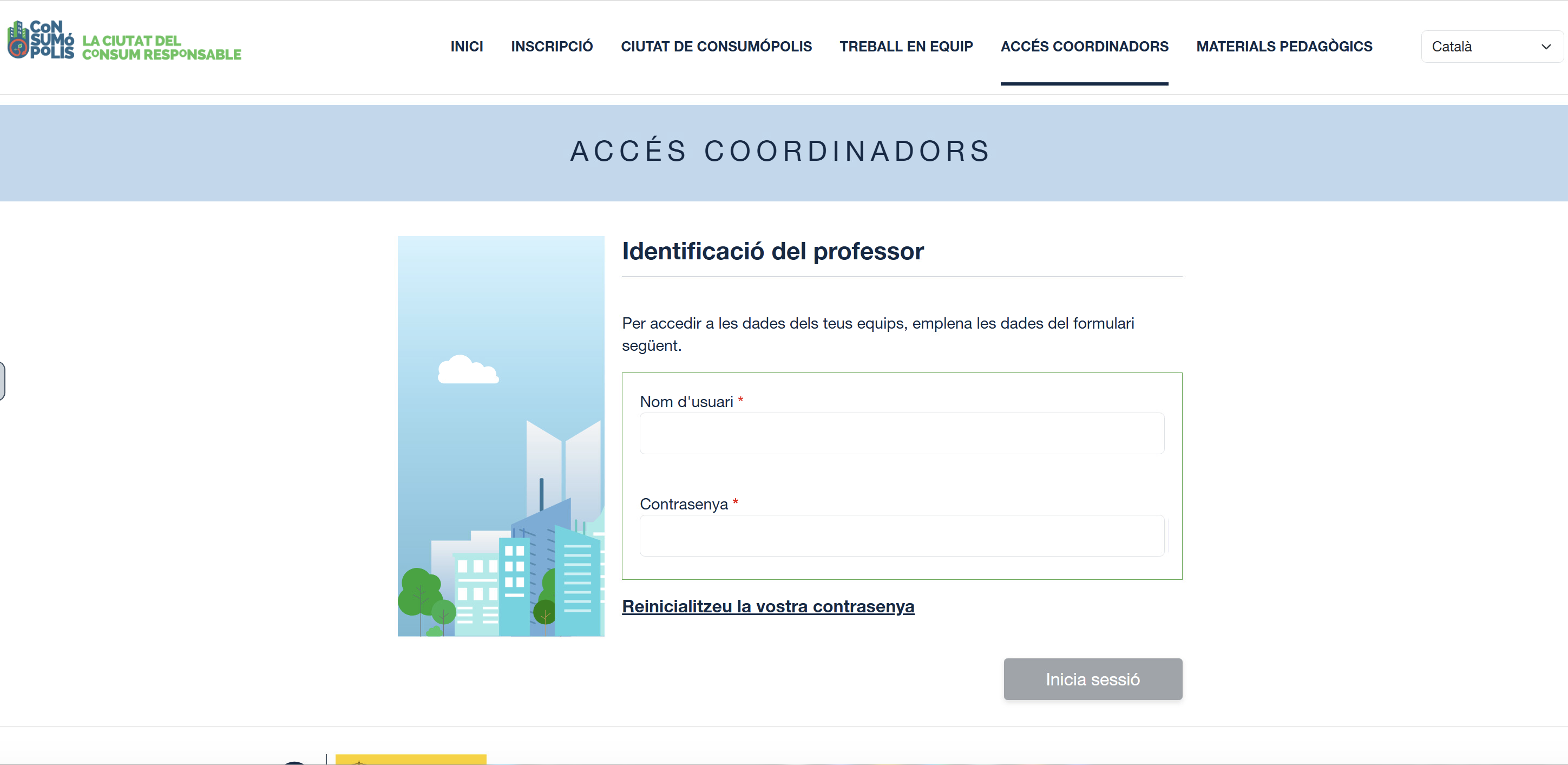Open CIUTAT DE CONSUMÓPOLIS menu item

[716, 47]
